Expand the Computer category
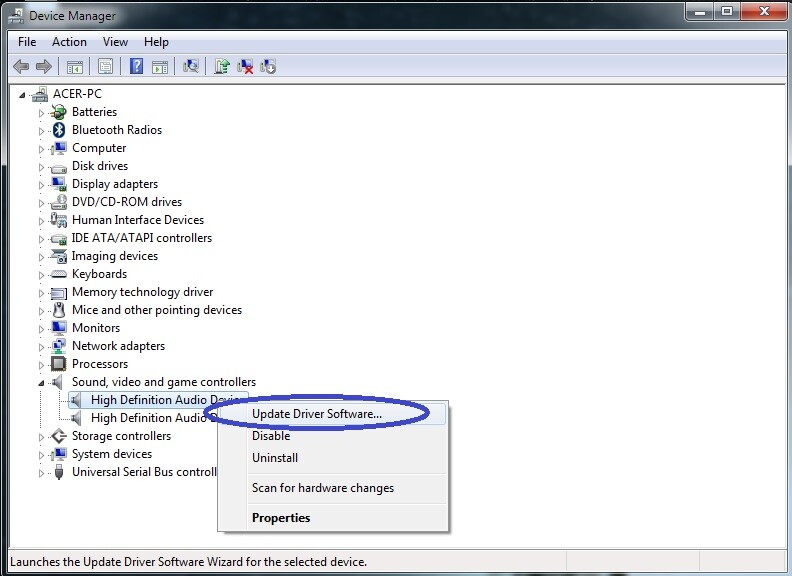Viewport: 792px width, 576px height. click(41, 149)
